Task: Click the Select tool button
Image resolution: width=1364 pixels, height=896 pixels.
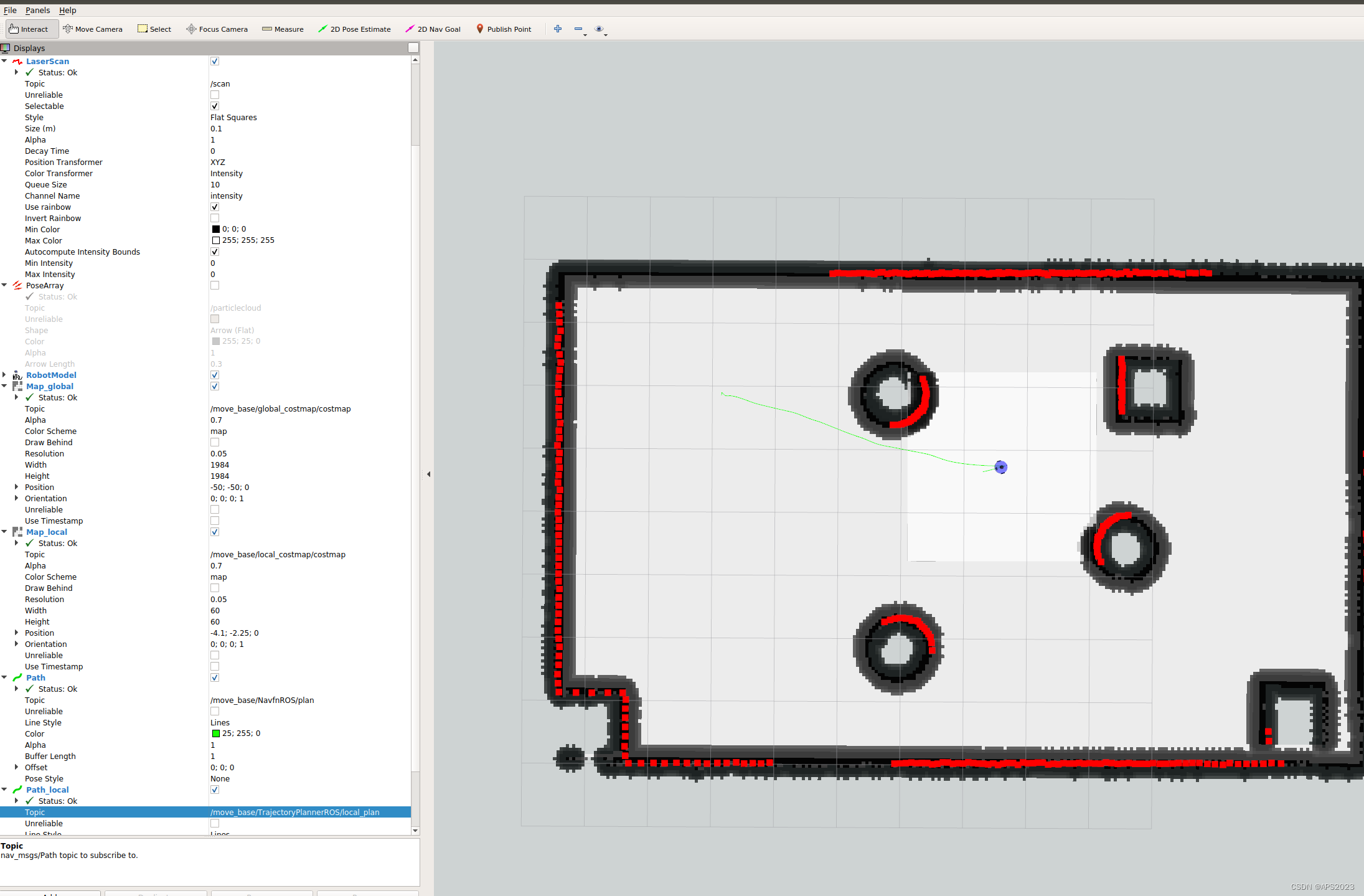Action: tap(154, 29)
